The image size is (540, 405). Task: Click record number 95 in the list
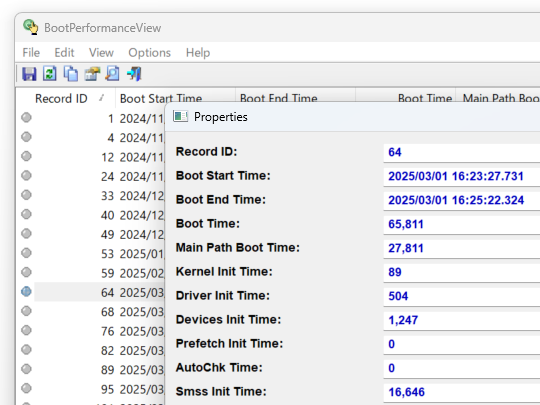(108, 389)
